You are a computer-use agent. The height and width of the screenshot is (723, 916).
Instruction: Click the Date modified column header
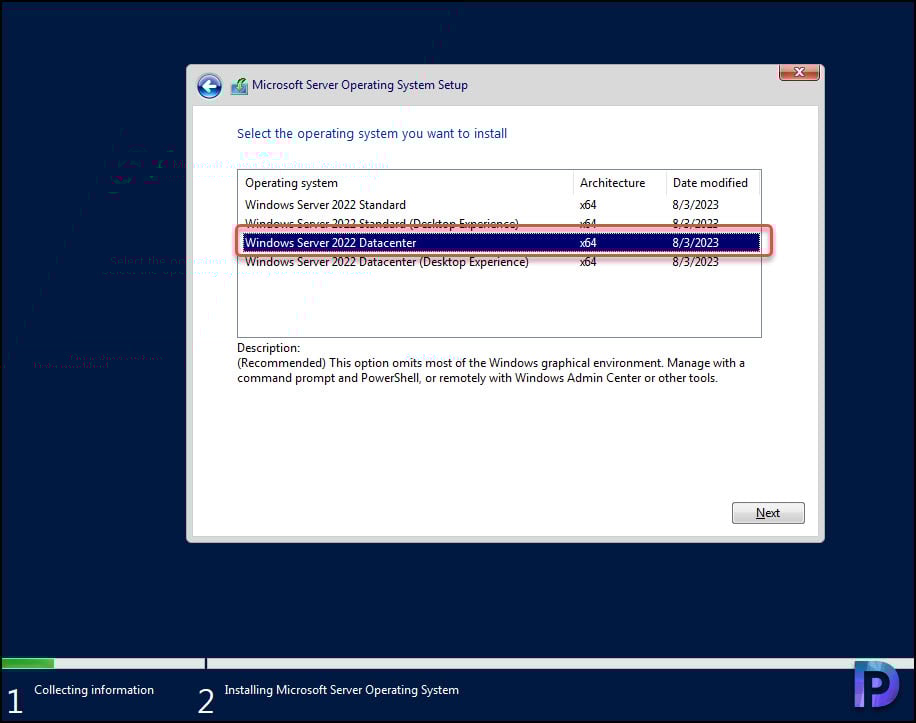pyautogui.click(x=713, y=183)
